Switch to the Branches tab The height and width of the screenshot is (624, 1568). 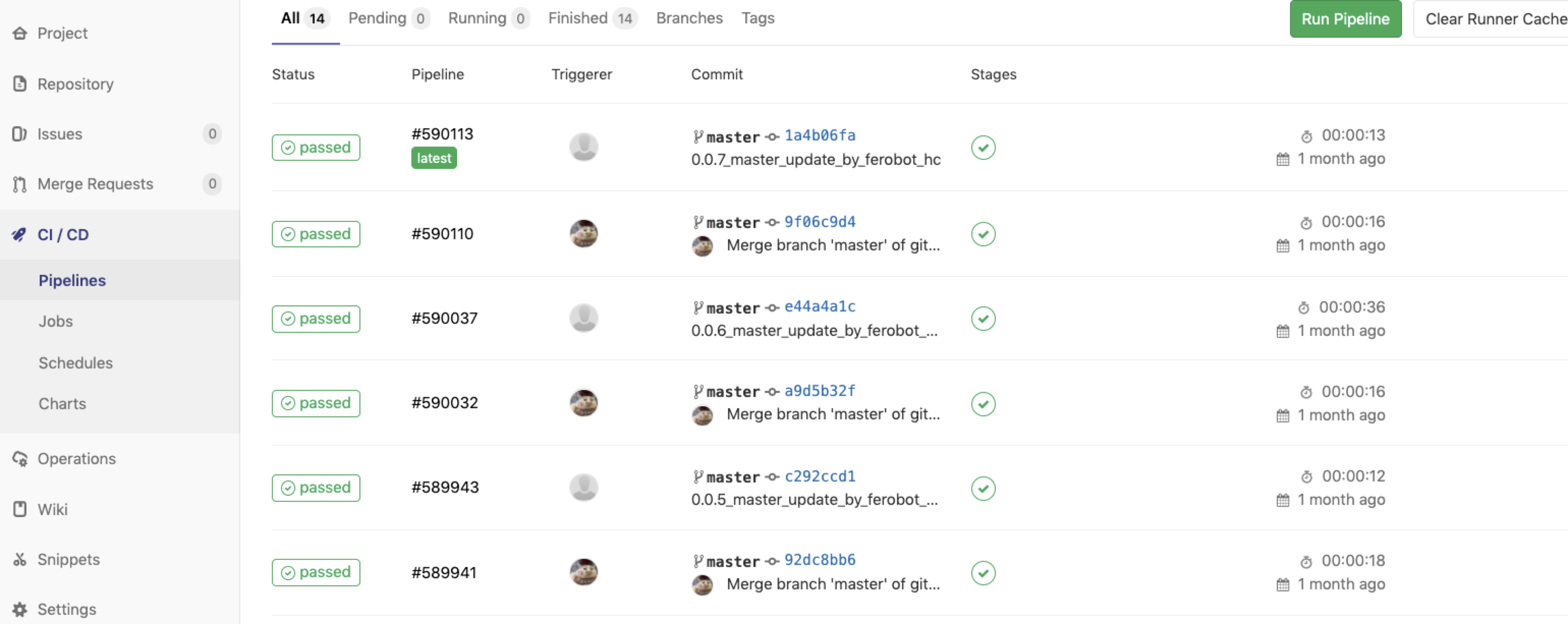click(689, 18)
